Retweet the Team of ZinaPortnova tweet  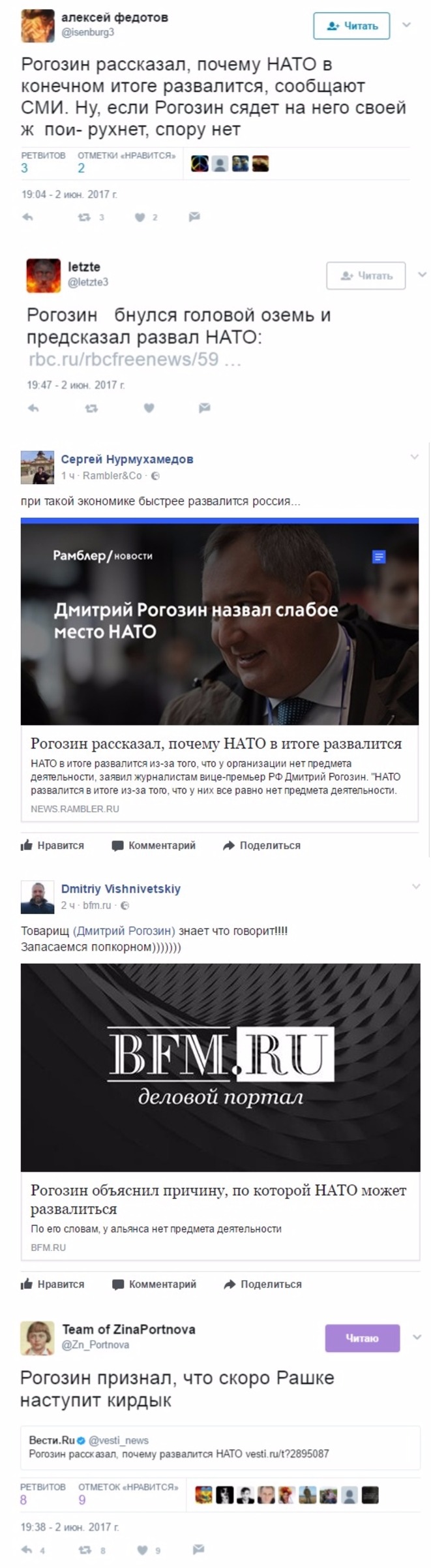coord(85,1550)
